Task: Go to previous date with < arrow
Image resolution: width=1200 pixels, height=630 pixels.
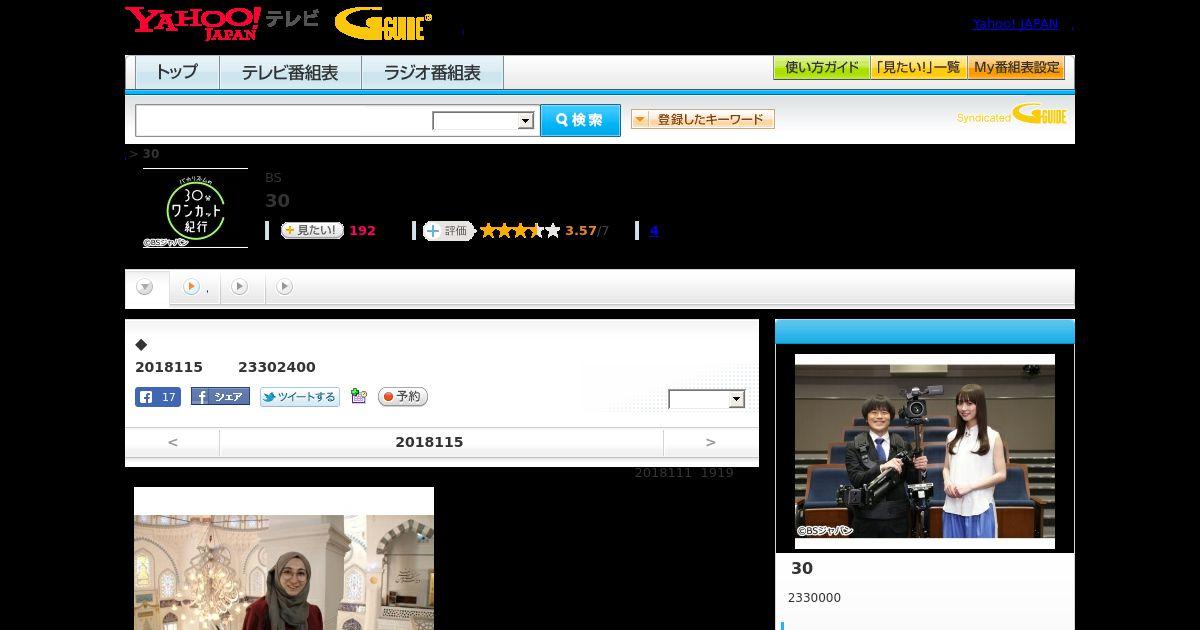Action: point(173,442)
